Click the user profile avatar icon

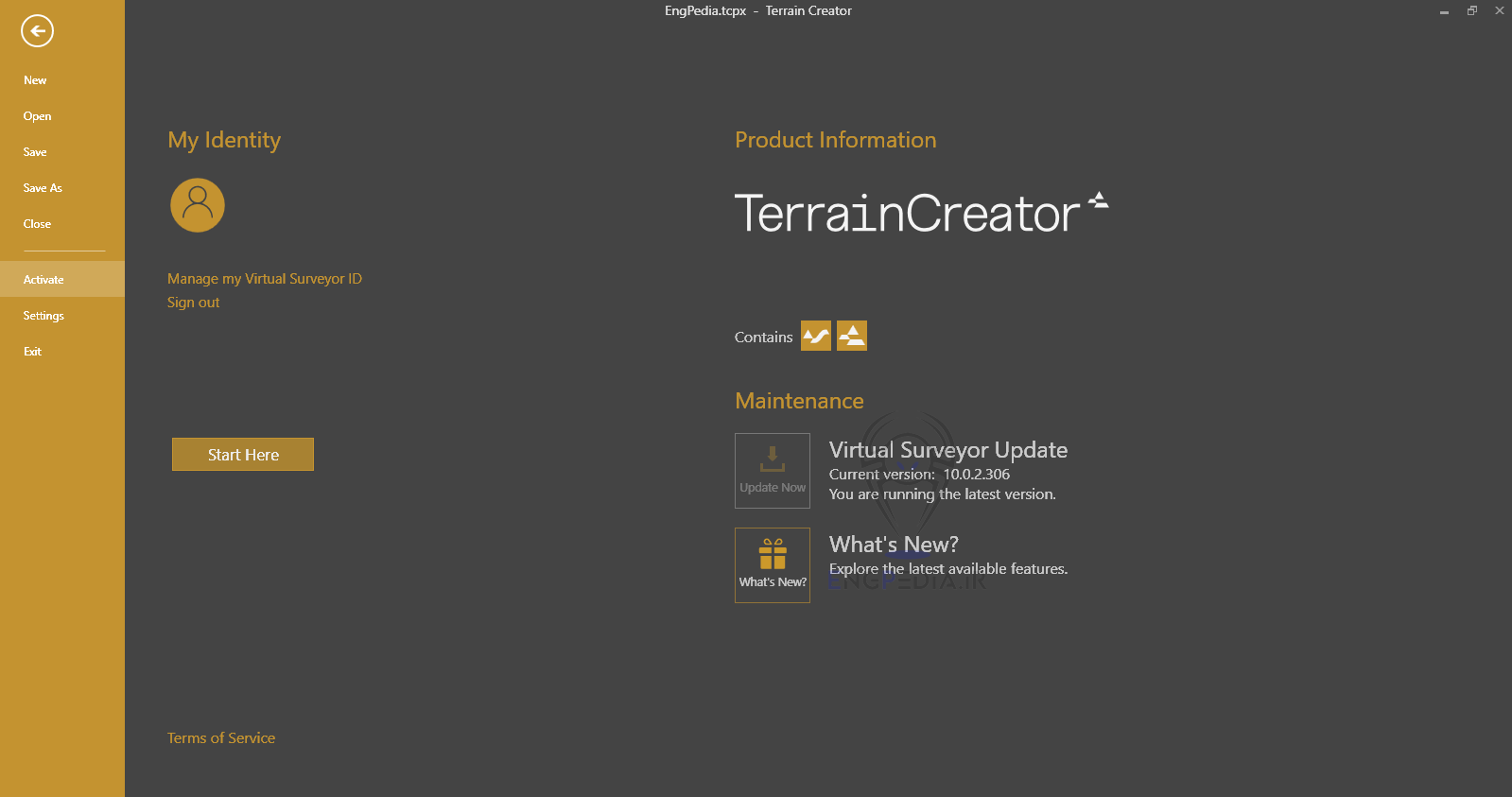198,205
